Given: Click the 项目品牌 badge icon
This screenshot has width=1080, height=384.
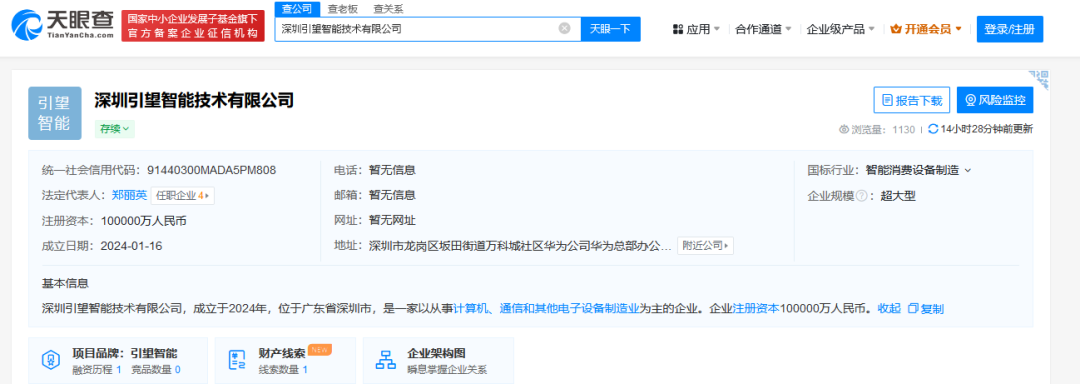Looking at the screenshot, I should click(x=50, y=360).
